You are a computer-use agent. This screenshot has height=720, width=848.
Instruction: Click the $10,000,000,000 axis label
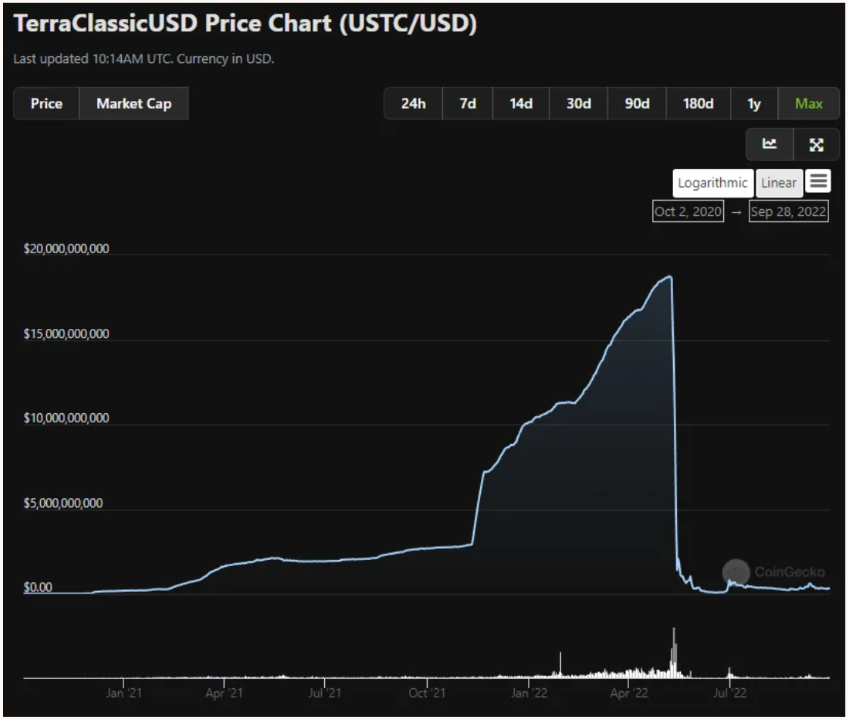(x=66, y=418)
